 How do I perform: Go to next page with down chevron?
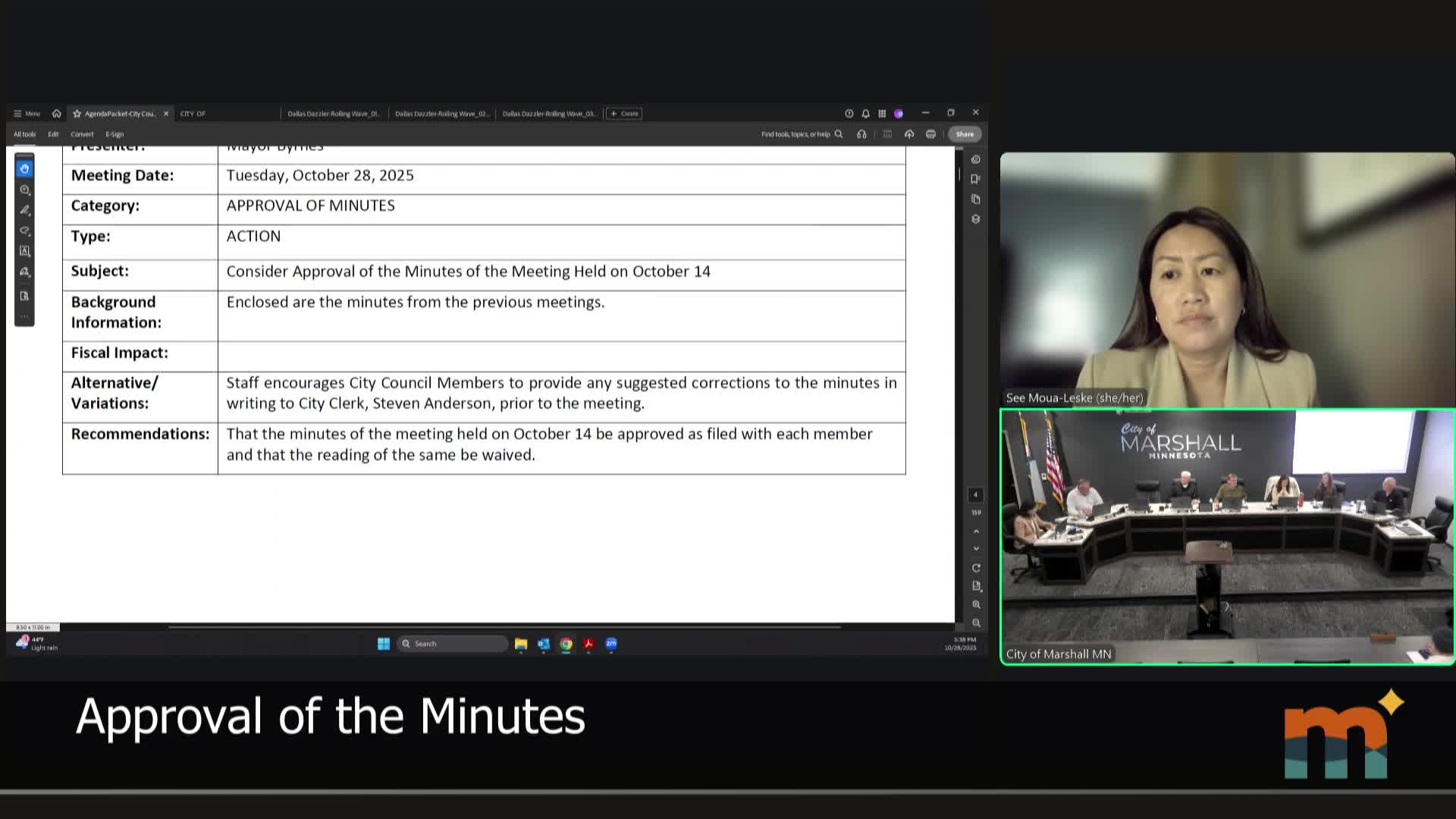click(x=977, y=548)
